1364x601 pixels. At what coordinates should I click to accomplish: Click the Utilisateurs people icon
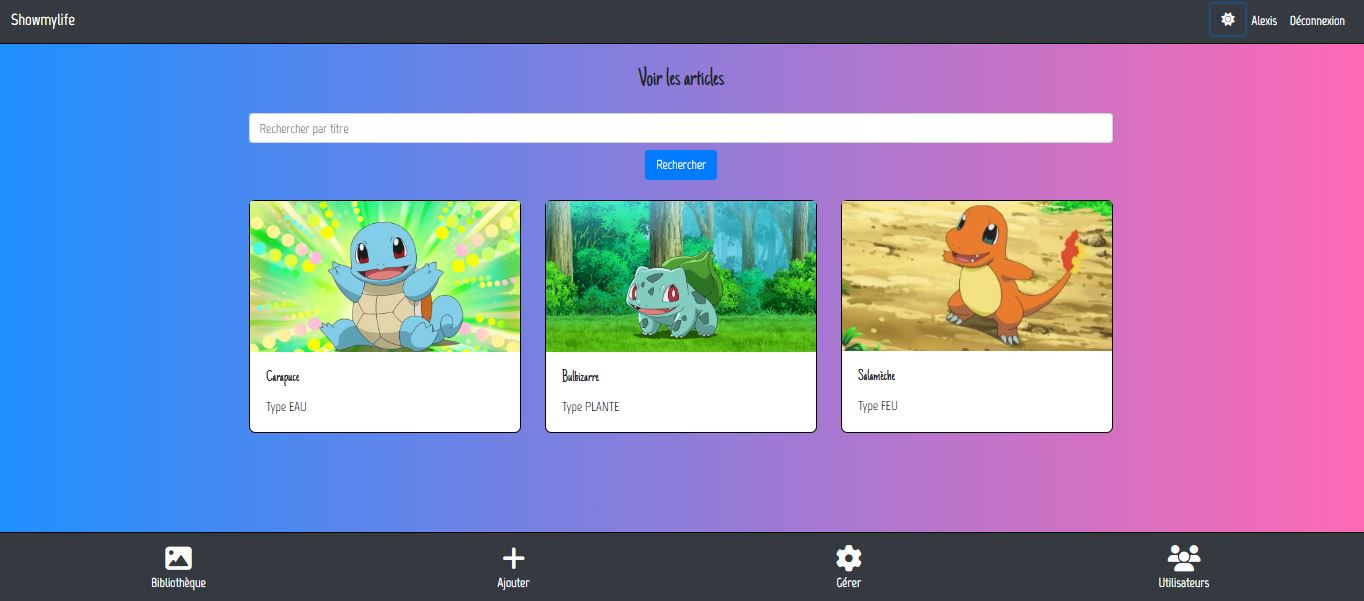(x=1183, y=558)
